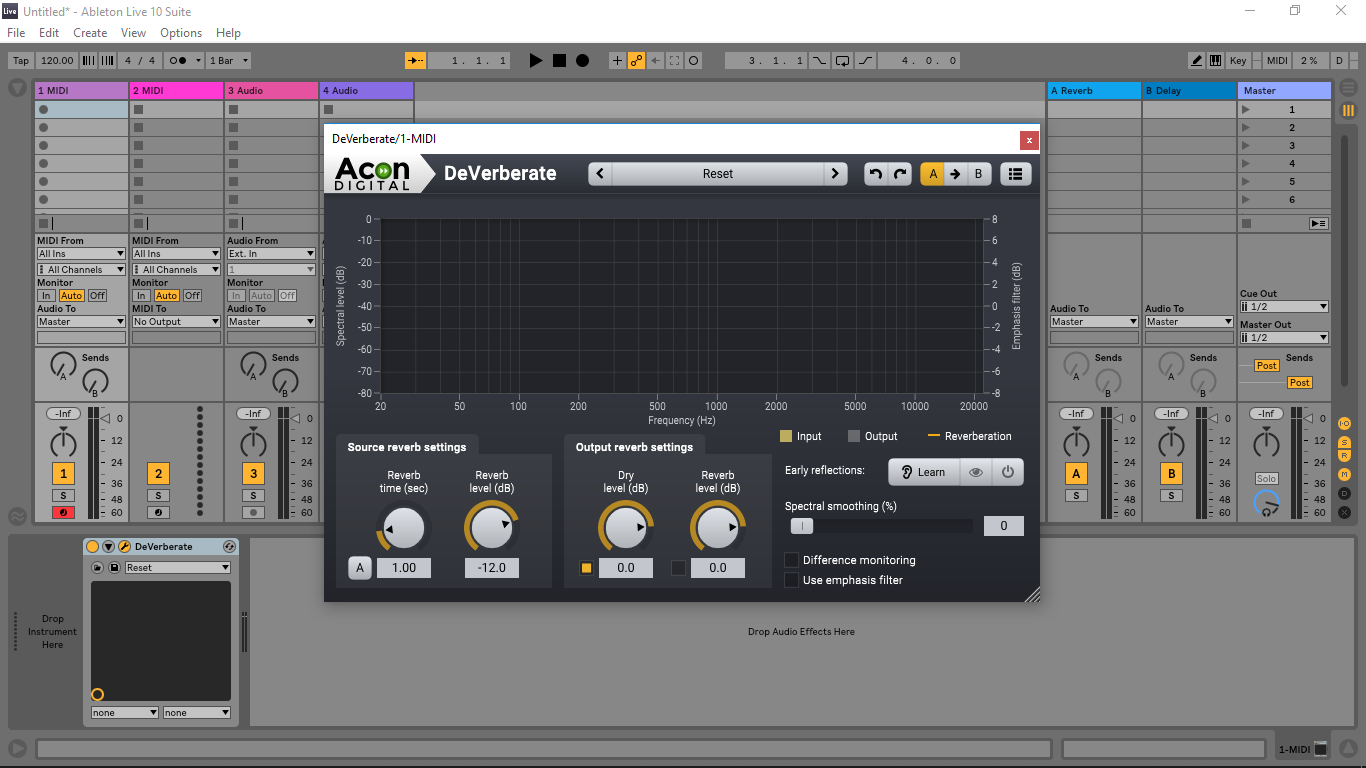Screen dimensions: 1366x768
Task: Click the Dry level knob
Action: click(626, 527)
